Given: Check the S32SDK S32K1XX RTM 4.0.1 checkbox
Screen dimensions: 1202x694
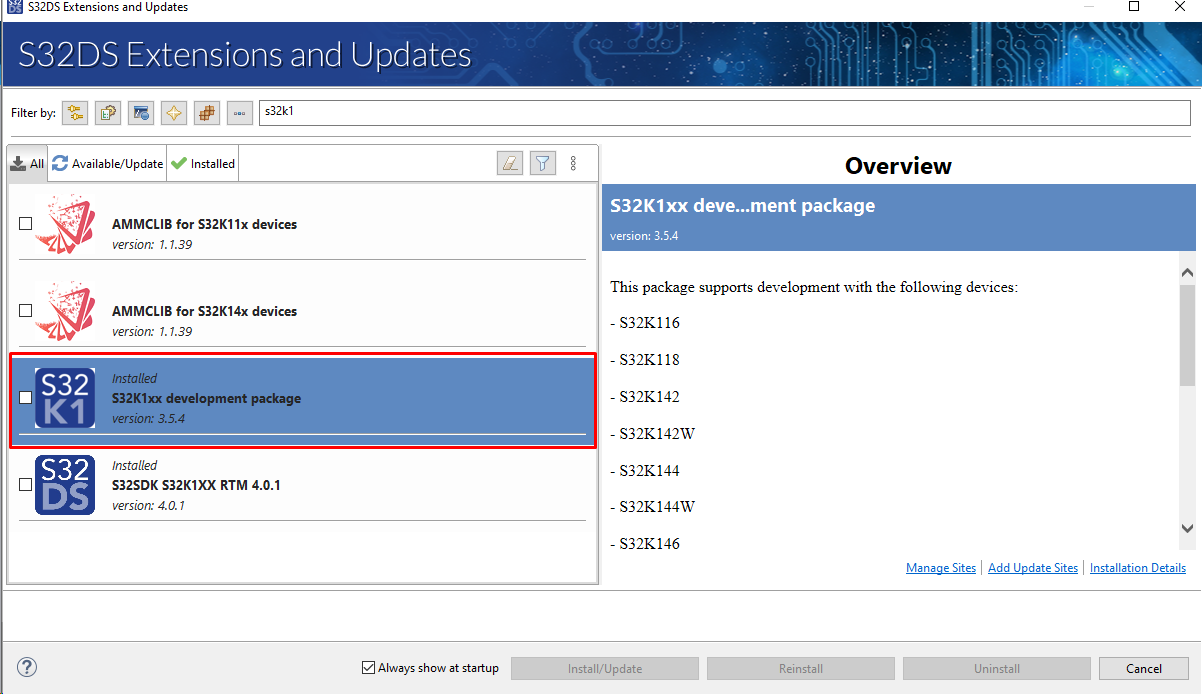Looking at the screenshot, I should (x=25, y=484).
